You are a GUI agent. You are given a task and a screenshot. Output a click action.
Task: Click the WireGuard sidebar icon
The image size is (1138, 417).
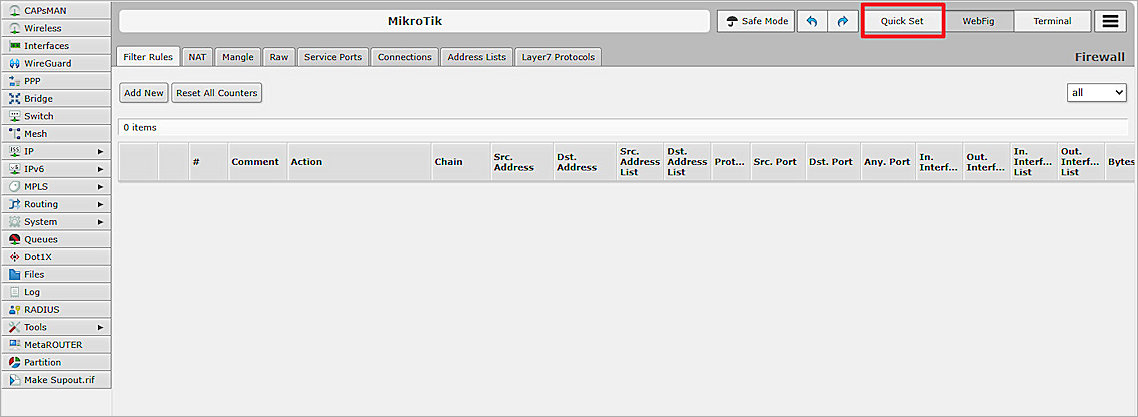(15, 63)
